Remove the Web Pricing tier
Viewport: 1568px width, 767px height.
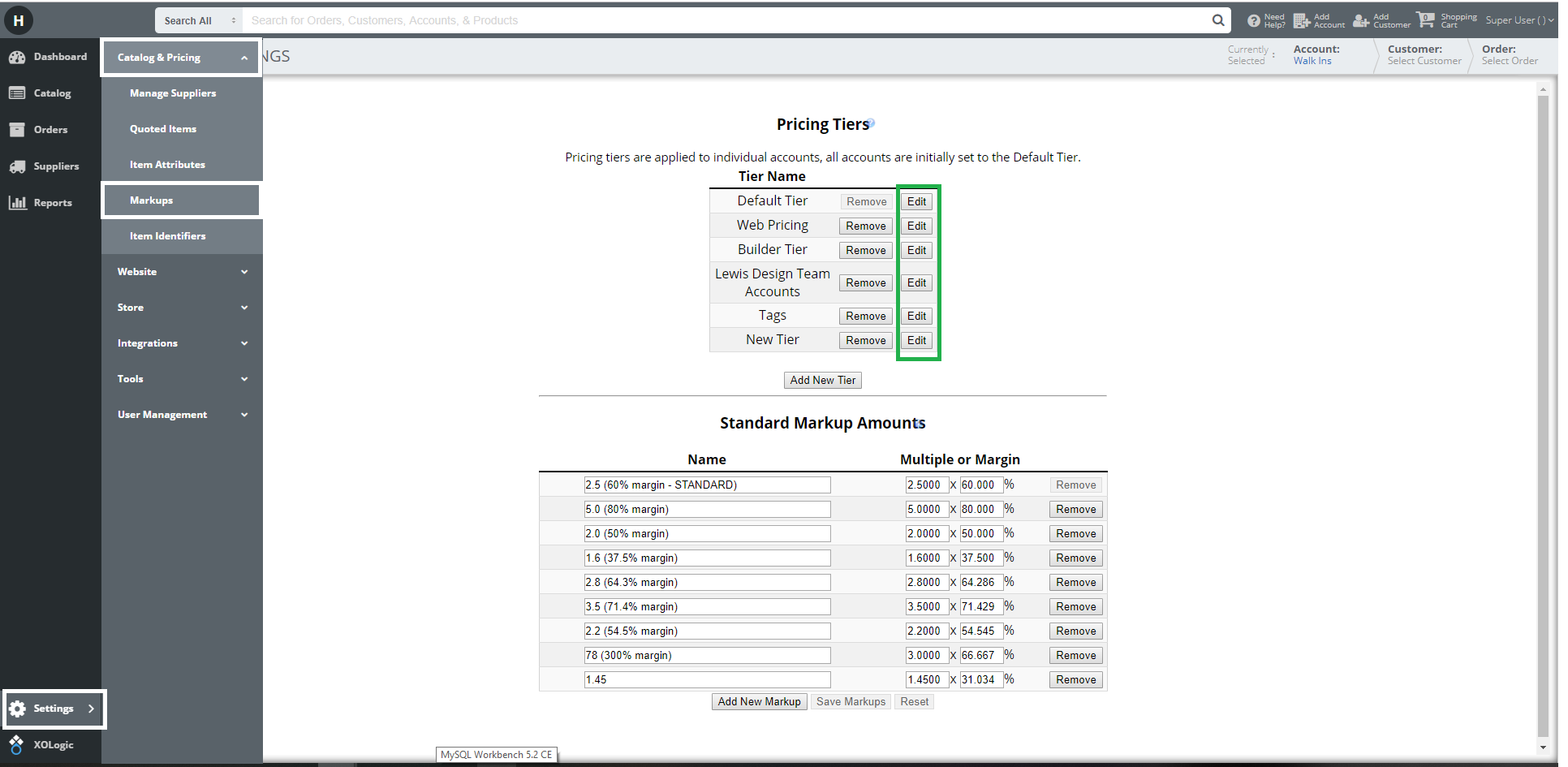(x=866, y=226)
